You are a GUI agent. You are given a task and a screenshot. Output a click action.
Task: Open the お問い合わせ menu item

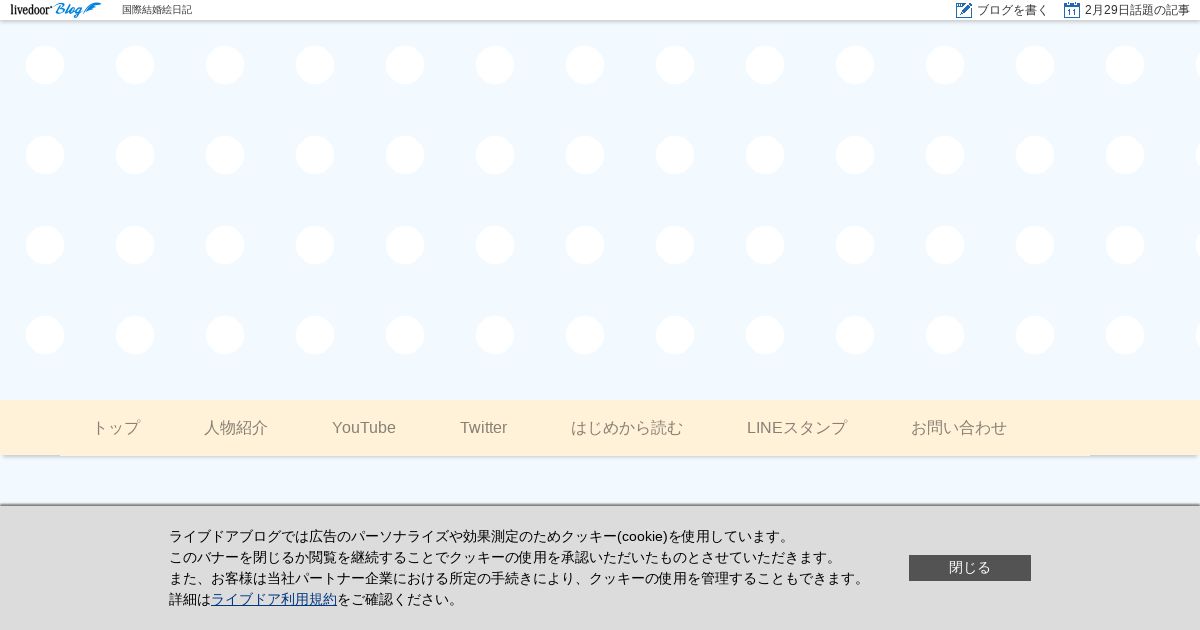pos(959,428)
